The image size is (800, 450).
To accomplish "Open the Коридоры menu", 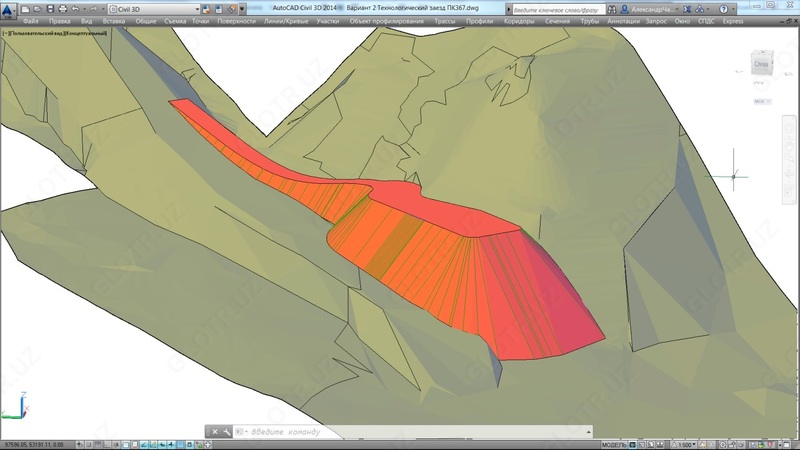I will pos(520,20).
